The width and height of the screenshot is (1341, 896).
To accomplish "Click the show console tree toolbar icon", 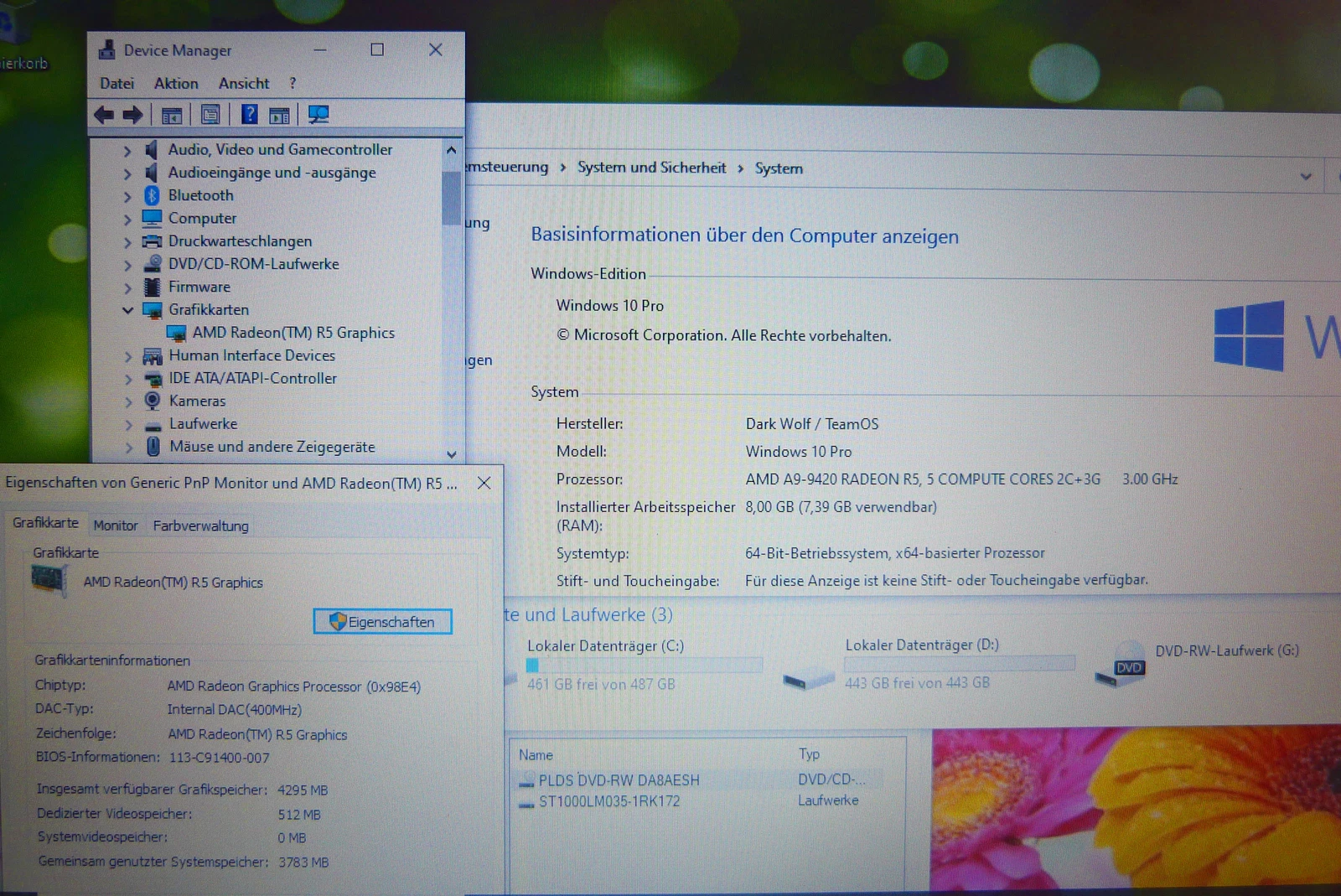I will tap(172, 116).
